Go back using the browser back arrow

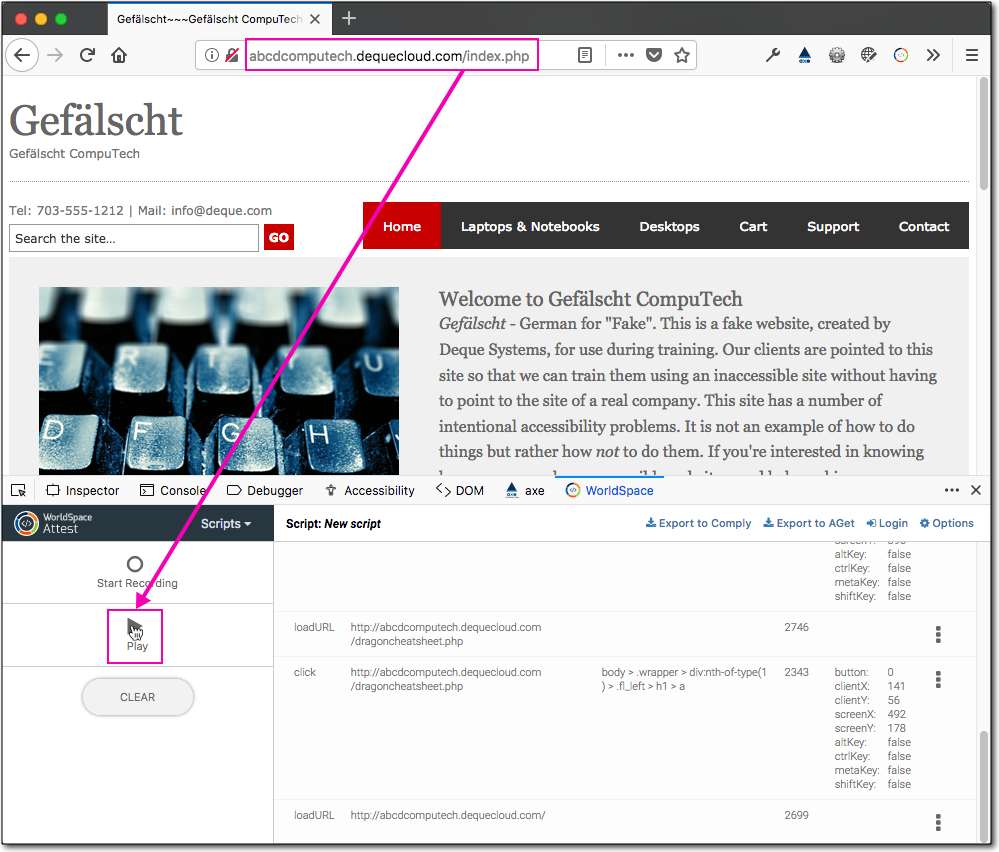(22, 55)
